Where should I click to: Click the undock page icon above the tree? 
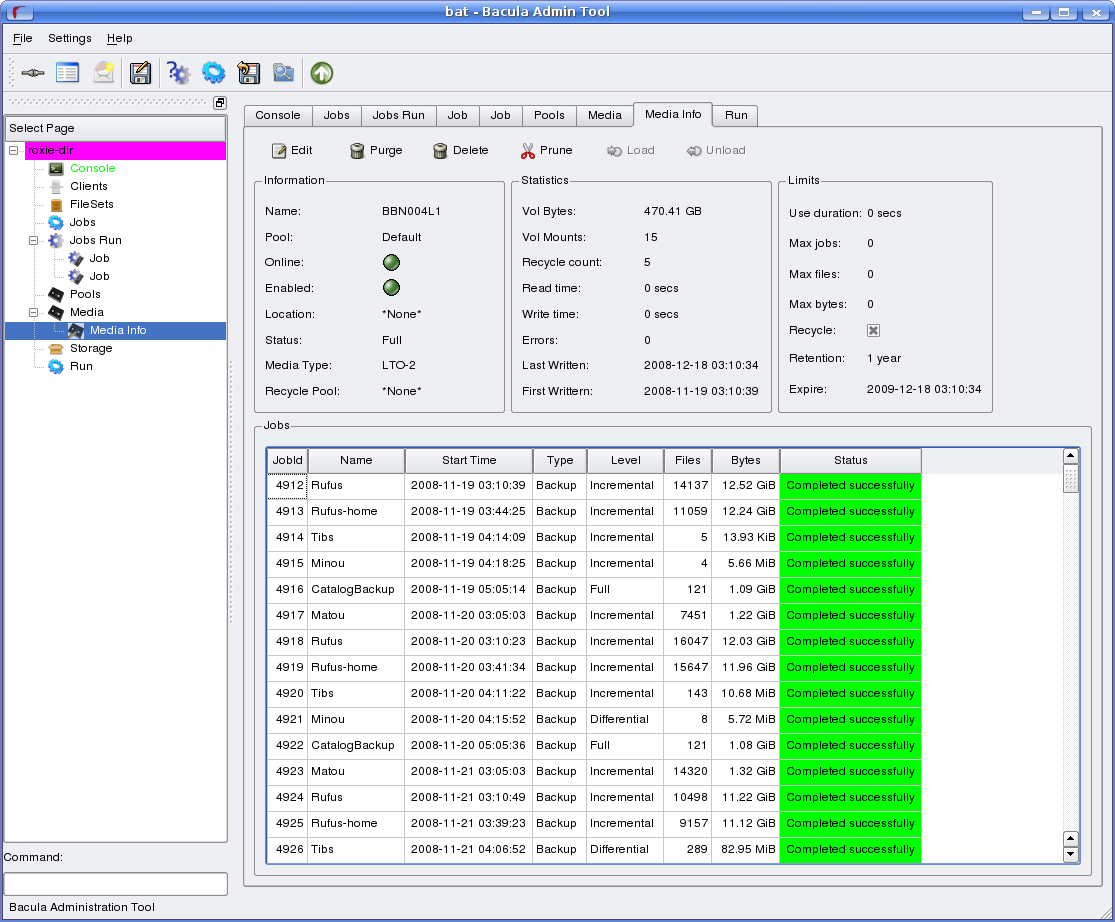click(x=220, y=102)
